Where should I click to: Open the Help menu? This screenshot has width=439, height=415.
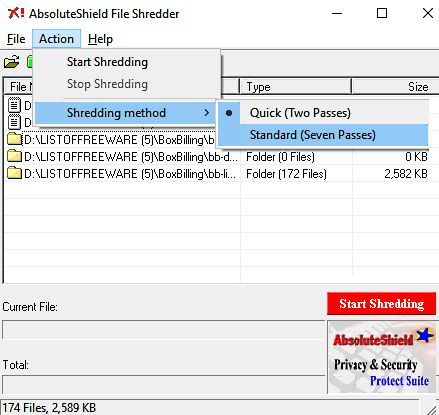click(100, 39)
